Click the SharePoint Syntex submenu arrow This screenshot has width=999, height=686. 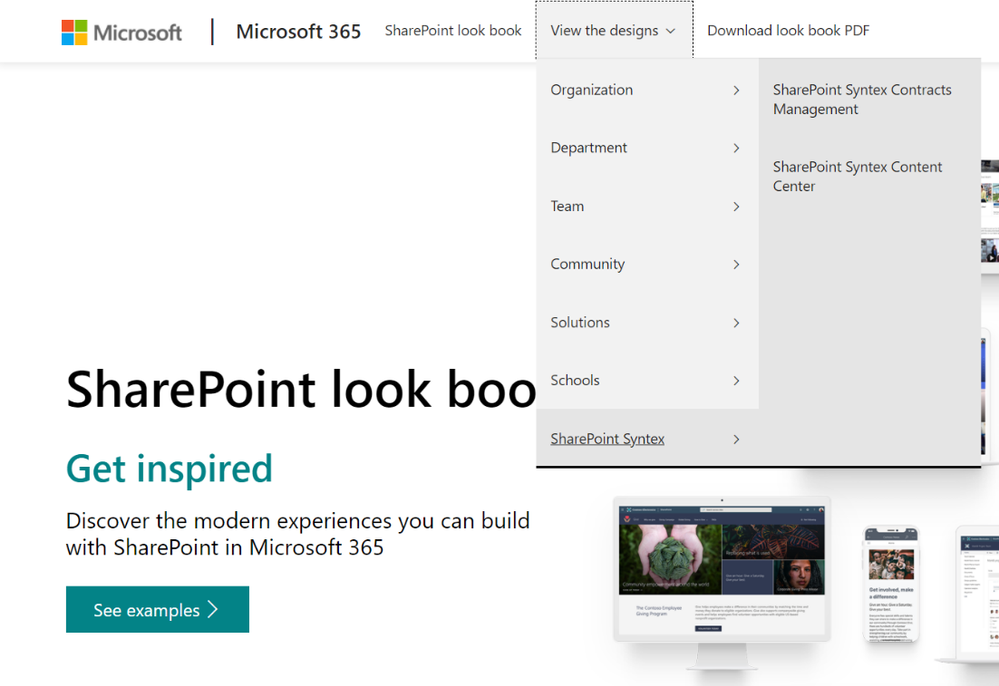click(x=736, y=439)
